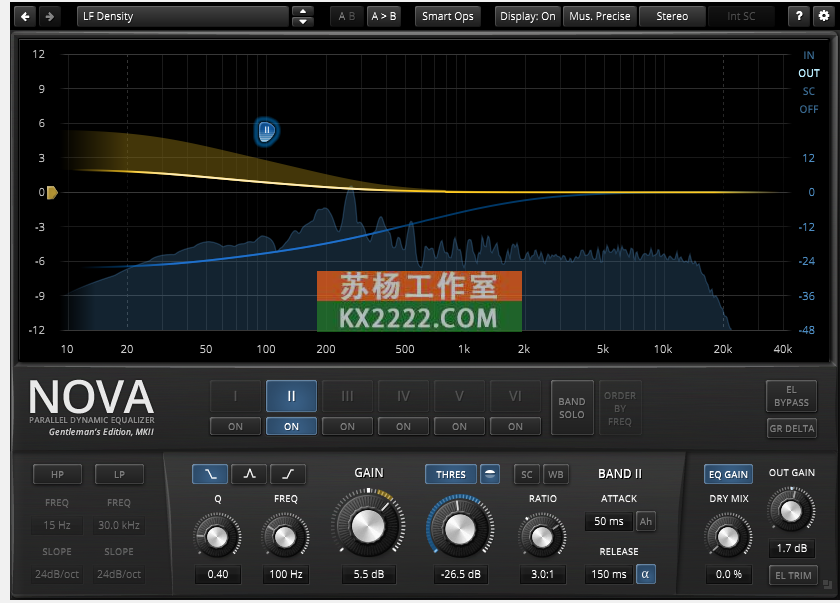Open the LP slope 24dB/oct selector
840x603 pixels.
[119, 574]
